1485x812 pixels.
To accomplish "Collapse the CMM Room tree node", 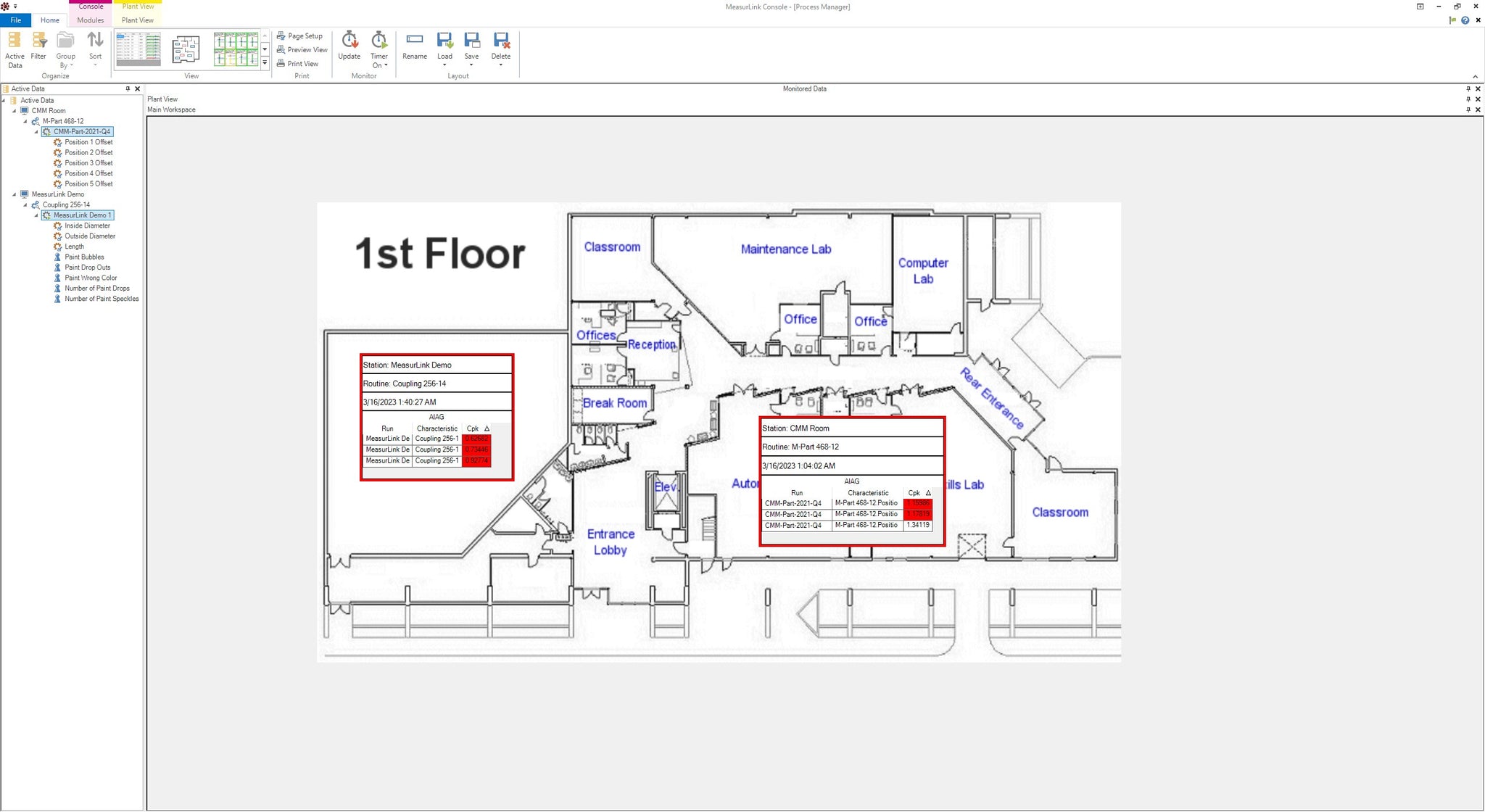I will 15,111.
